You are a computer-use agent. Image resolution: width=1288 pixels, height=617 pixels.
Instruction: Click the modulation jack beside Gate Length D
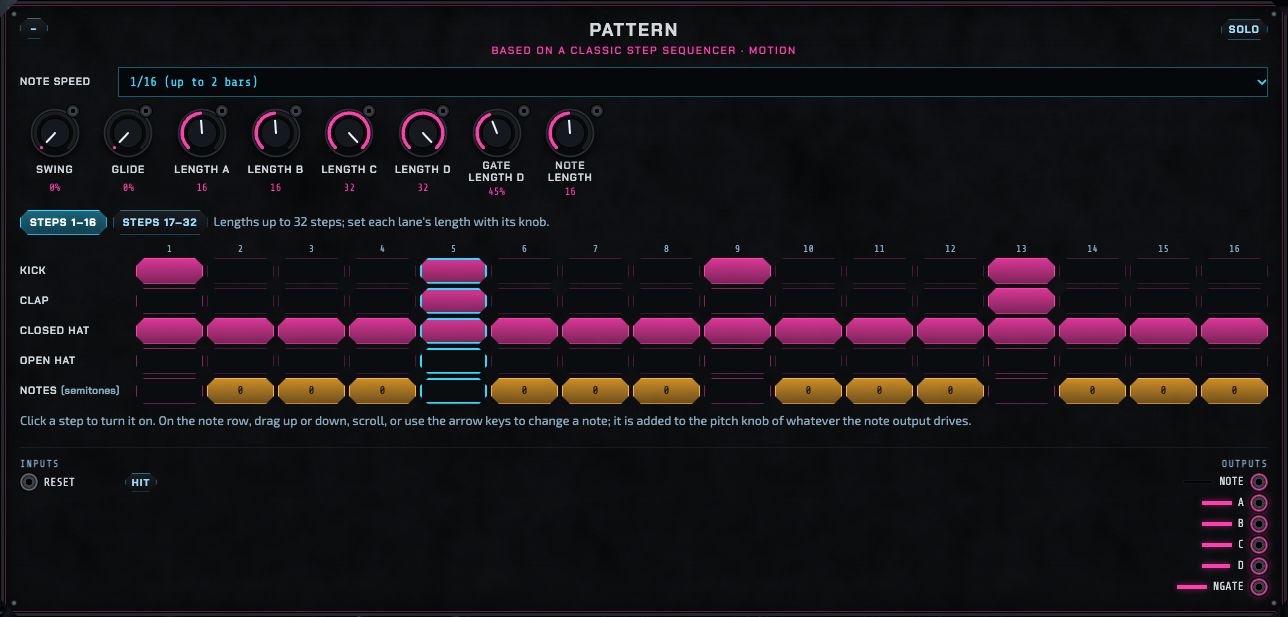[x=524, y=111]
